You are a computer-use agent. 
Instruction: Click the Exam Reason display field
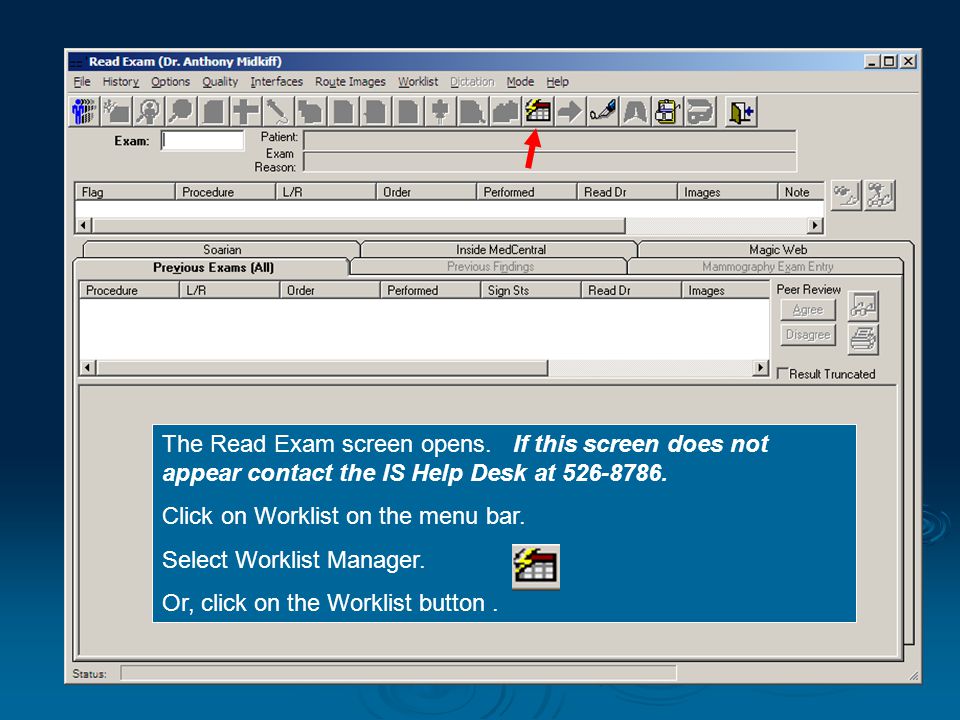point(550,162)
